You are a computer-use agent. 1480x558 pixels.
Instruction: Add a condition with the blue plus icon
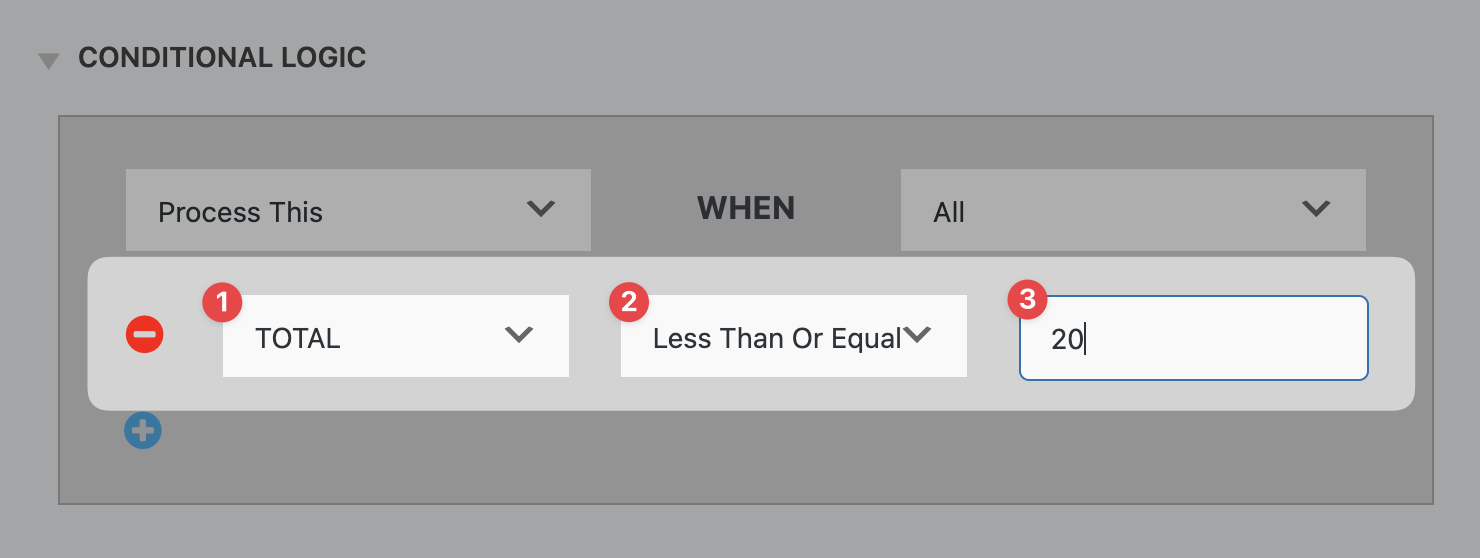pos(143,431)
